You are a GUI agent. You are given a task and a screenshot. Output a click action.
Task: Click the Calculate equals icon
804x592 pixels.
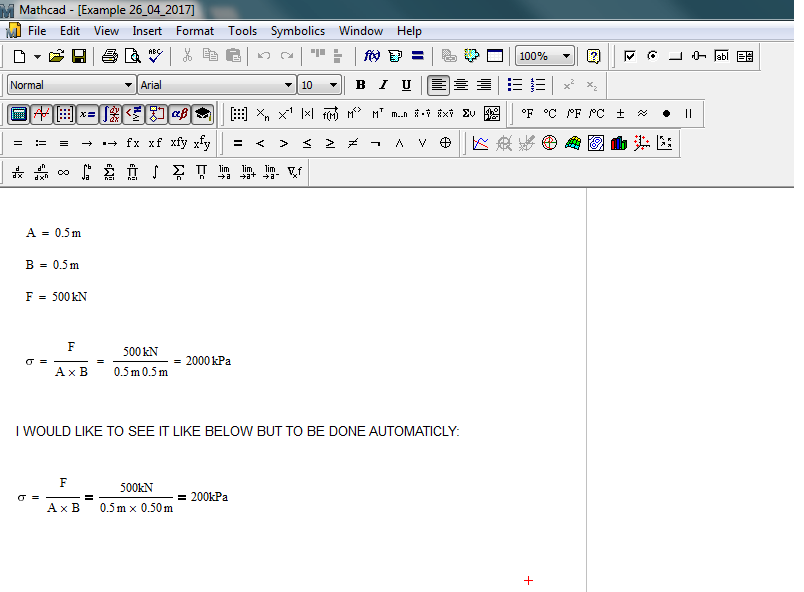coord(418,55)
